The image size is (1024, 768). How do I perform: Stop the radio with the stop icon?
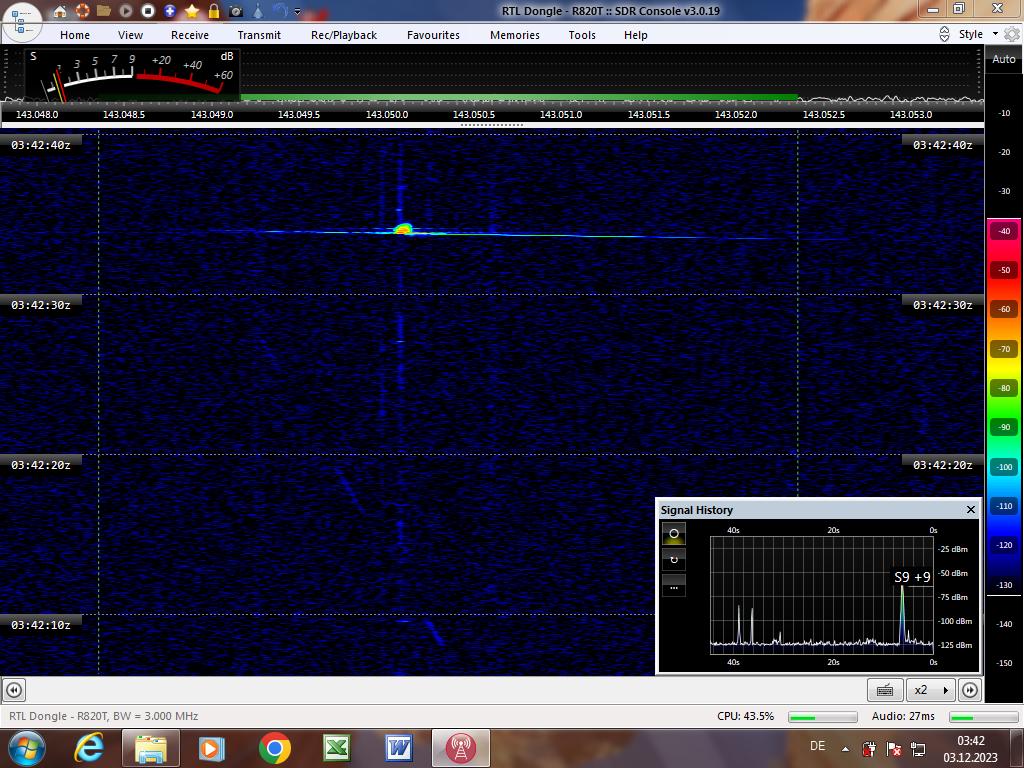[x=148, y=10]
